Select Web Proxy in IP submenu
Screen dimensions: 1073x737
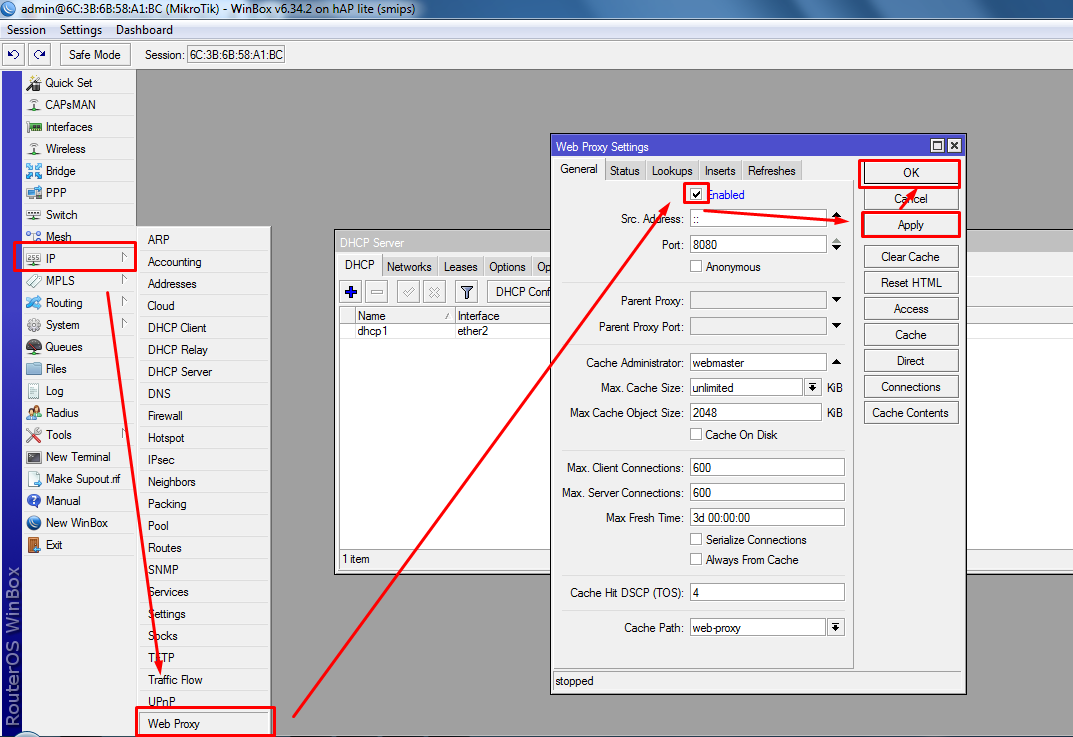pyautogui.click(x=205, y=723)
